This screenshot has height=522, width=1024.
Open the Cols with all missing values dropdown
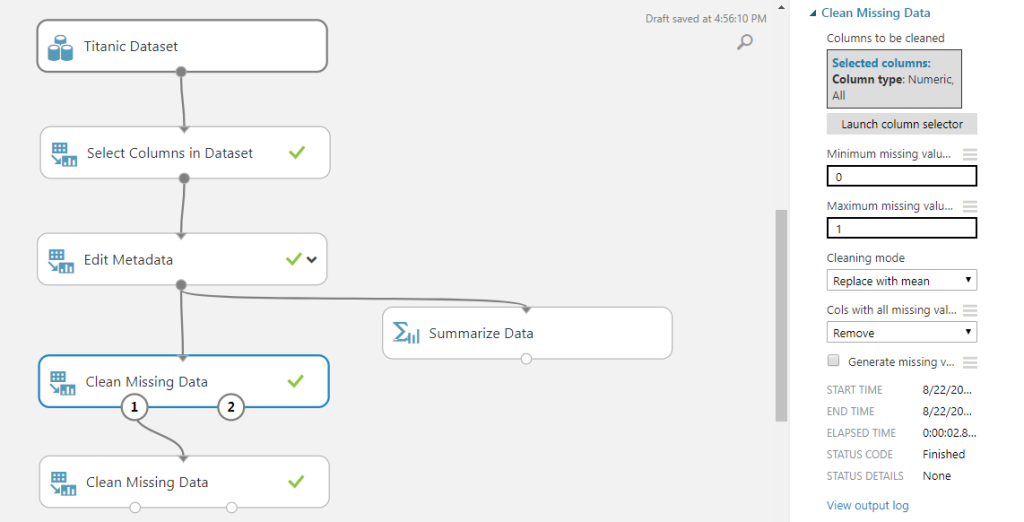point(901,333)
